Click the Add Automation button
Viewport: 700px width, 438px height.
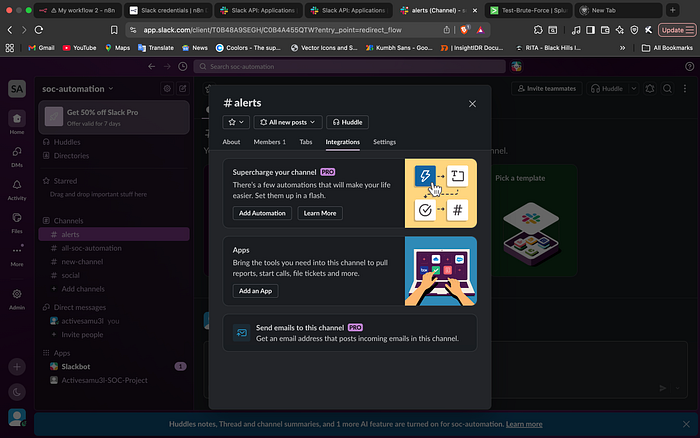click(x=262, y=213)
